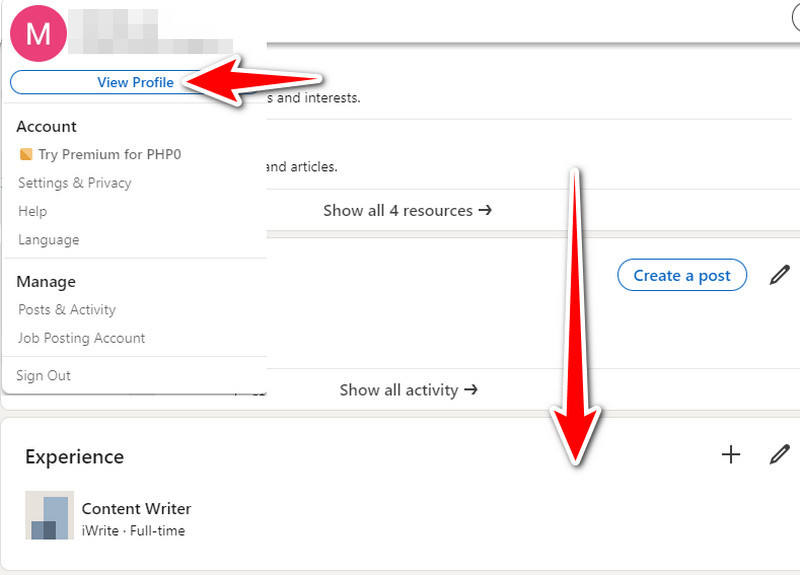800x575 pixels.
Task: Click the iWrite · Full-time company text
Action: tap(133, 531)
